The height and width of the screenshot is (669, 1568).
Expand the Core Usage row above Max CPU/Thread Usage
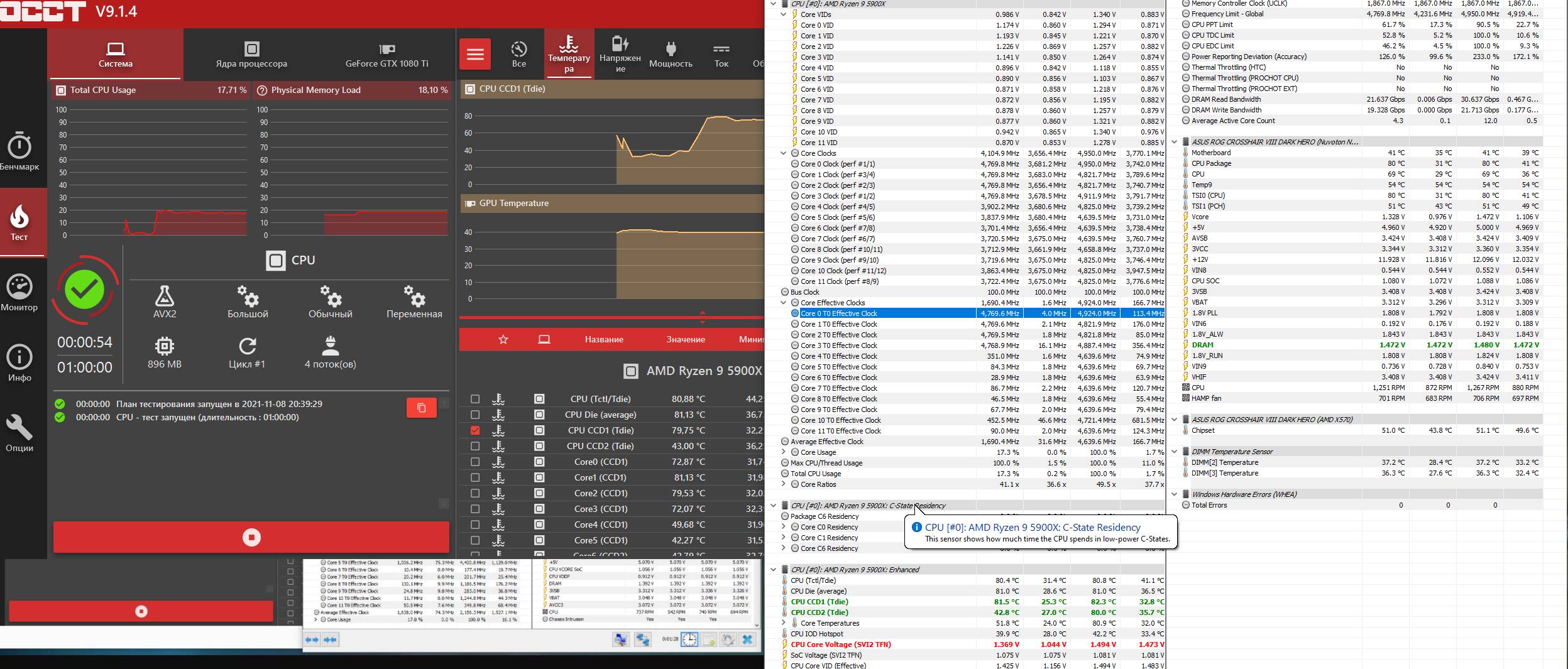[x=784, y=452]
